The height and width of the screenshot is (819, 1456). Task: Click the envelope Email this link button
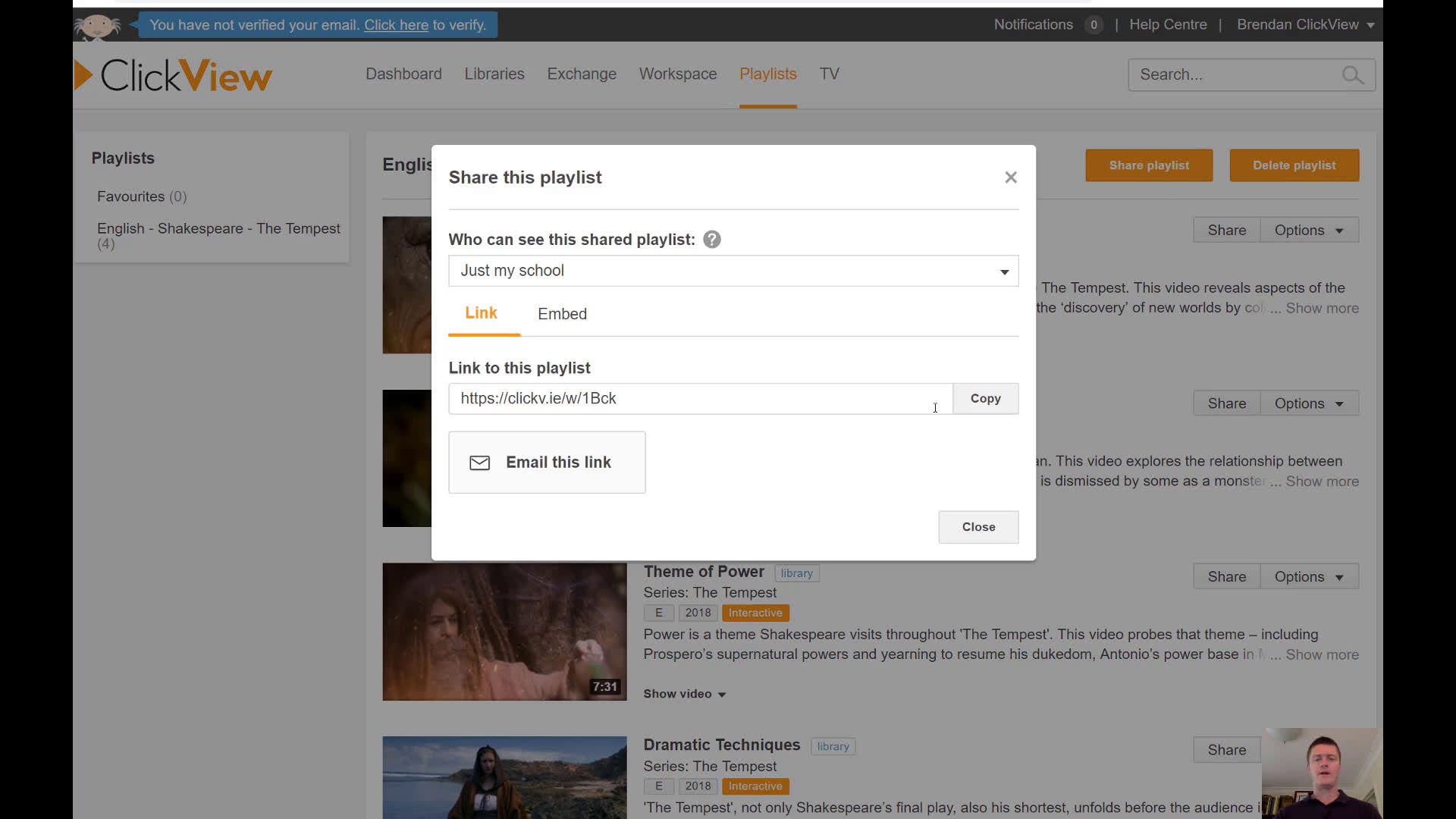[547, 463]
